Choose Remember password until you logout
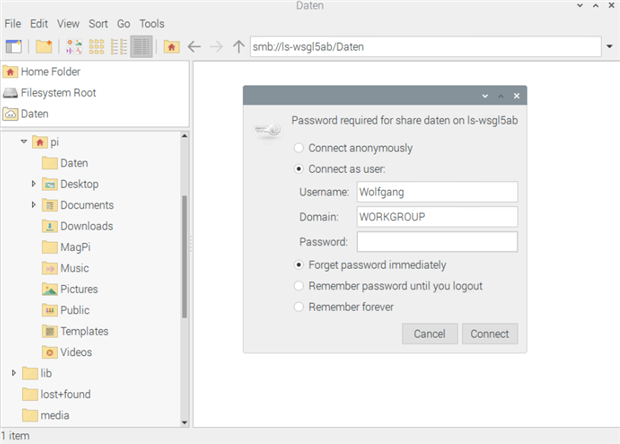The width and height of the screenshot is (620, 444). (299, 286)
